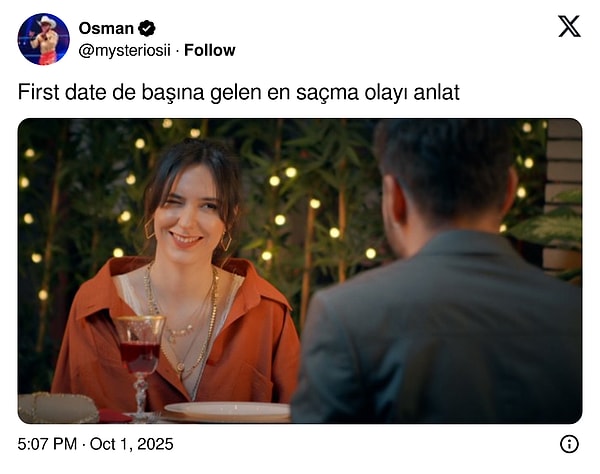Viewport: 600px width, 474px height.
Task: Open Osman's profile picture avatar
Action: pos(43,39)
